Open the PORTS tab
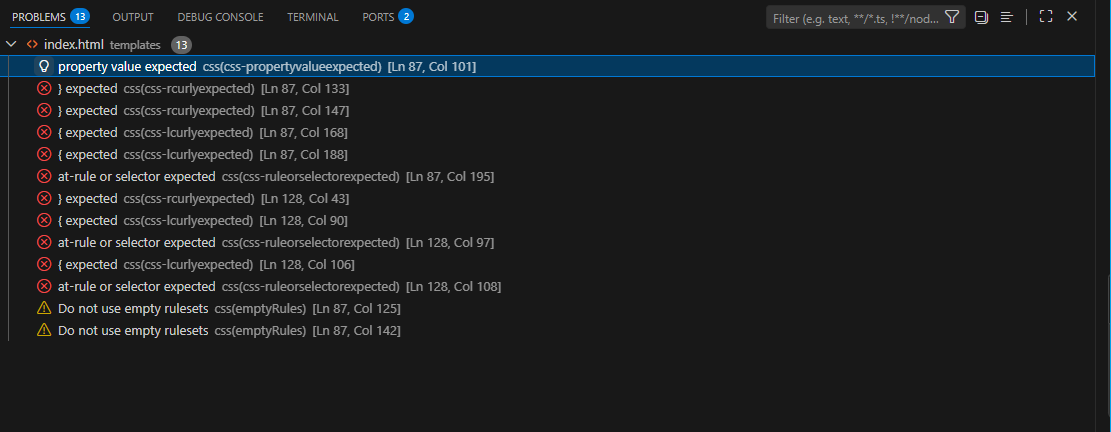 (388, 17)
